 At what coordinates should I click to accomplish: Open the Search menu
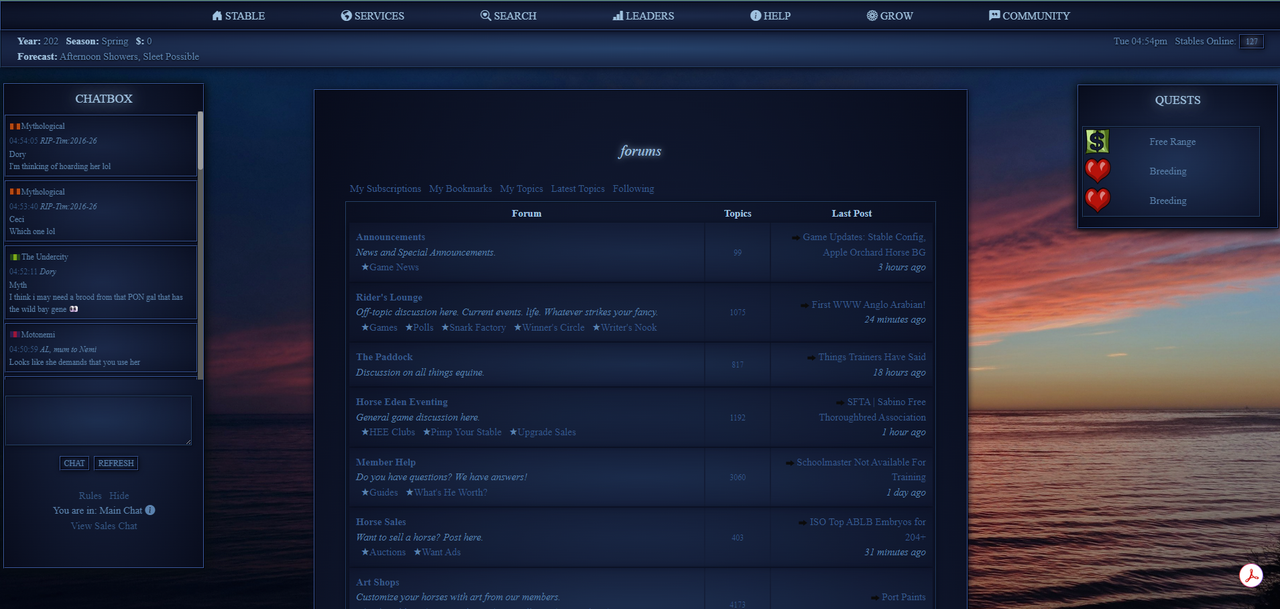[x=508, y=16]
